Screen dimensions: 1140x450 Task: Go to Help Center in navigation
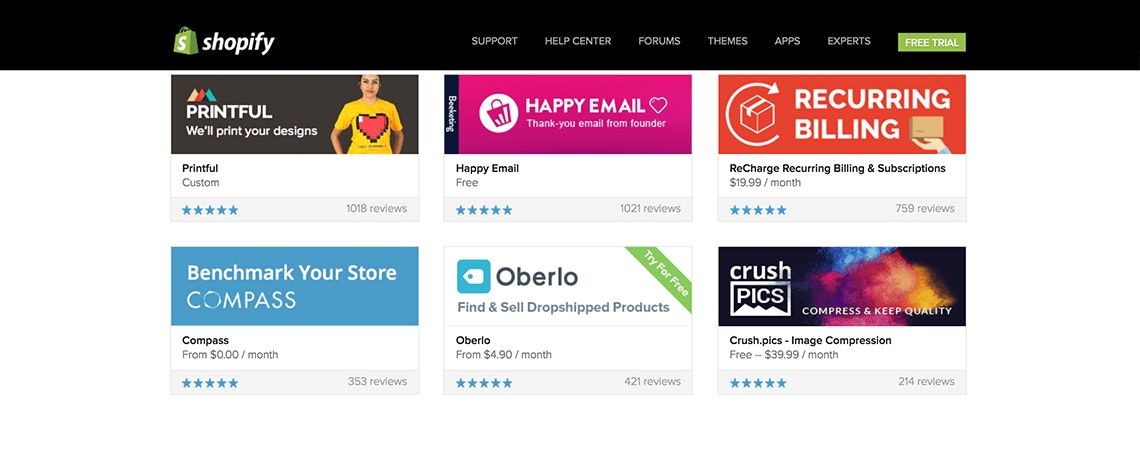click(x=577, y=41)
